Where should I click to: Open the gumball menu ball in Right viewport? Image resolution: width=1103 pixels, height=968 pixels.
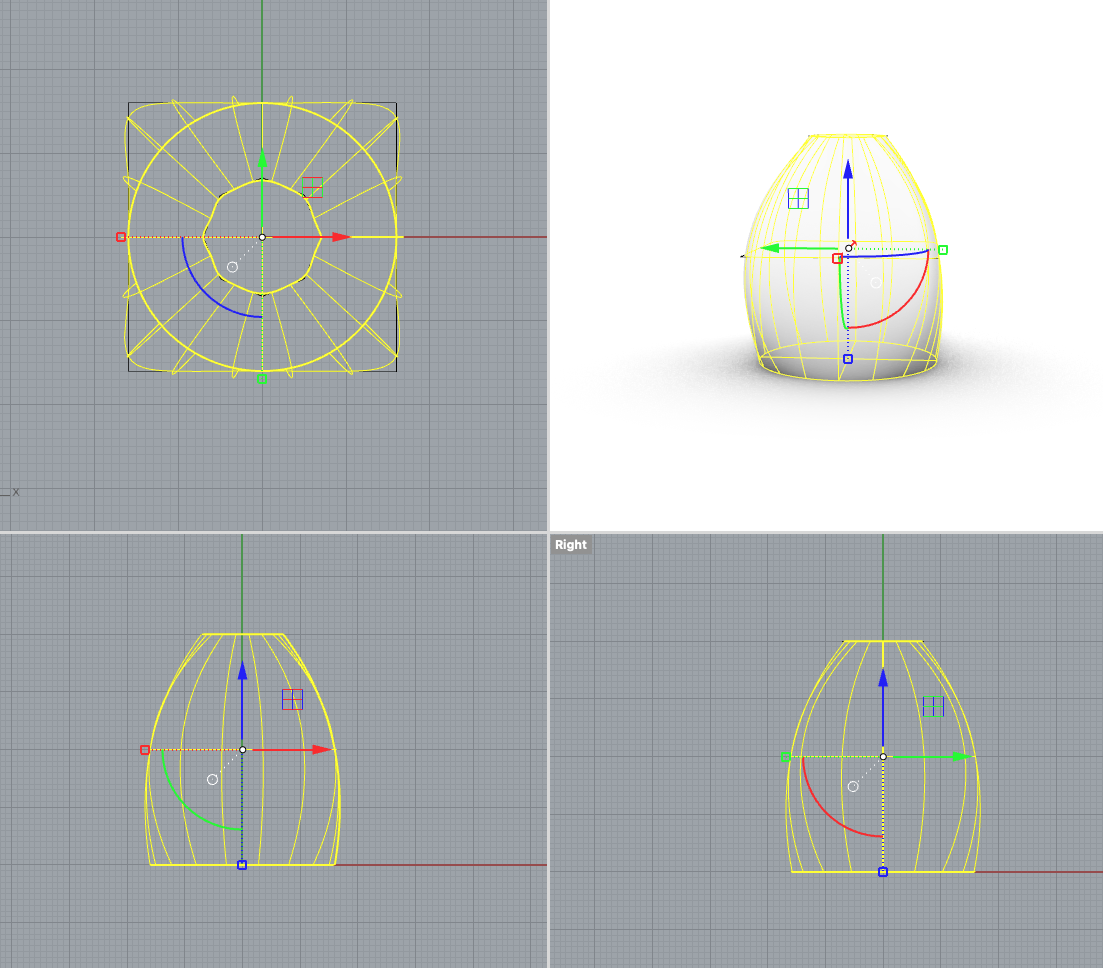pos(852,785)
